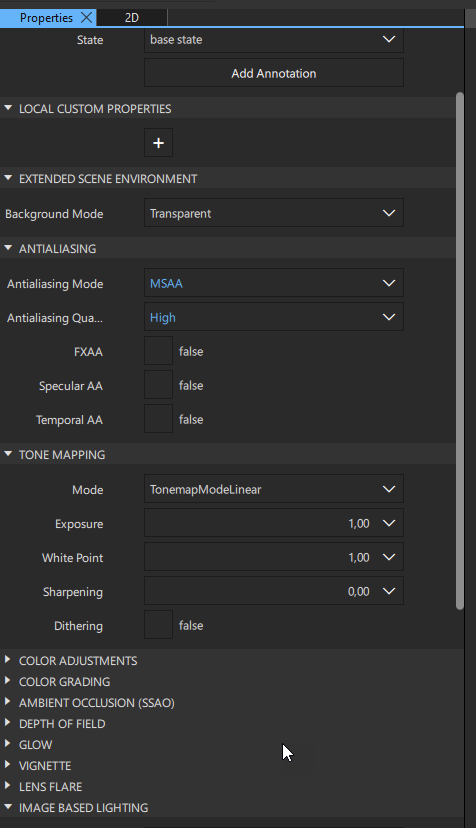Click the Add Annotation button
476x828 pixels.
point(274,73)
